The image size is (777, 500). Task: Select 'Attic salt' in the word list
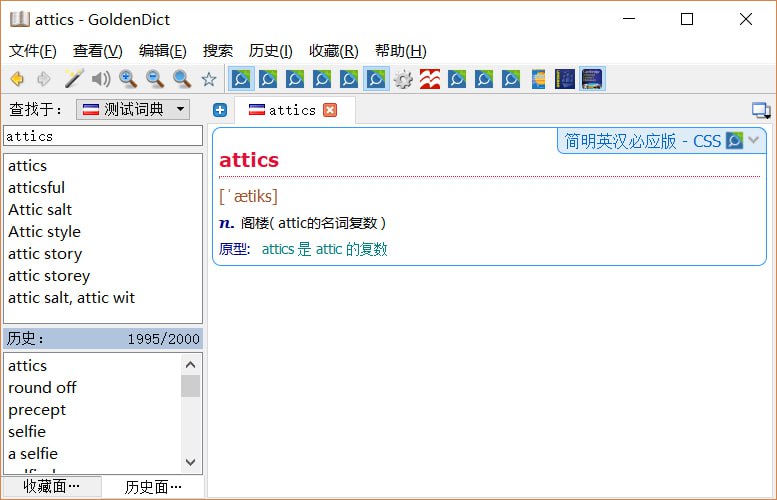pos(40,210)
